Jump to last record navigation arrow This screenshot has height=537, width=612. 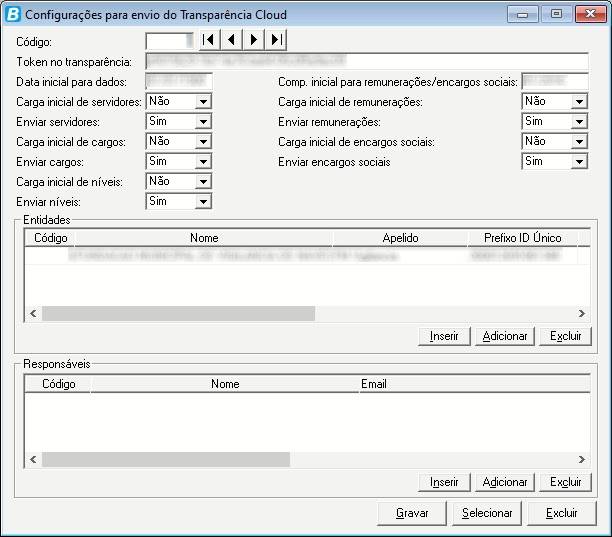click(x=276, y=41)
